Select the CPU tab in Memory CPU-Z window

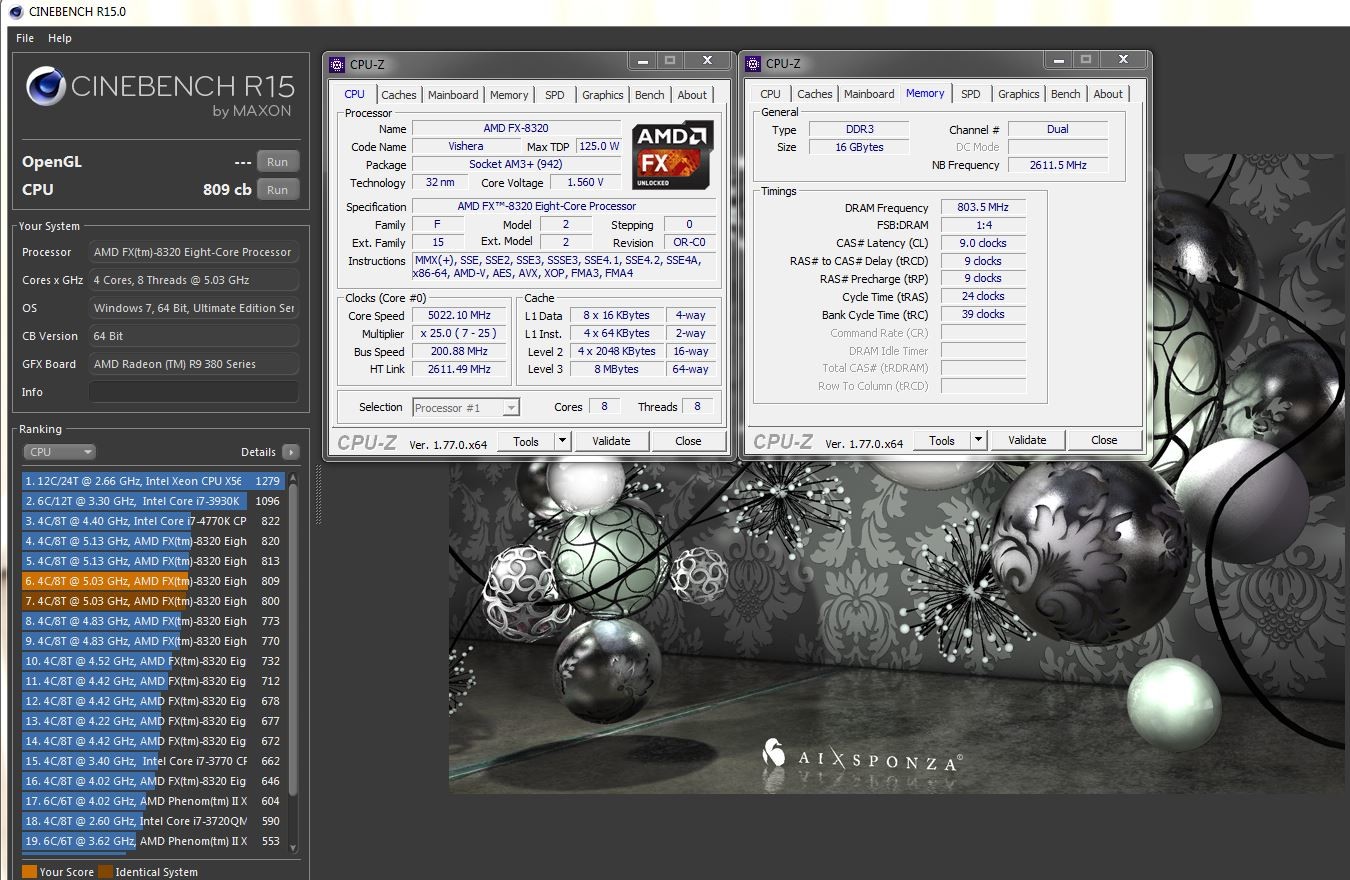[x=770, y=94]
